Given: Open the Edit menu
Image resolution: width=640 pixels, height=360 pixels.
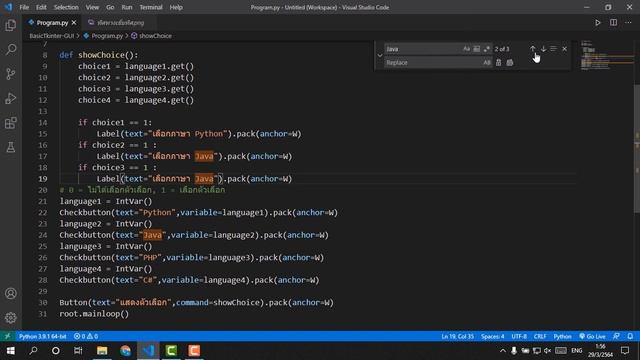Looking at the screenshot, I should tap(41, 7).
